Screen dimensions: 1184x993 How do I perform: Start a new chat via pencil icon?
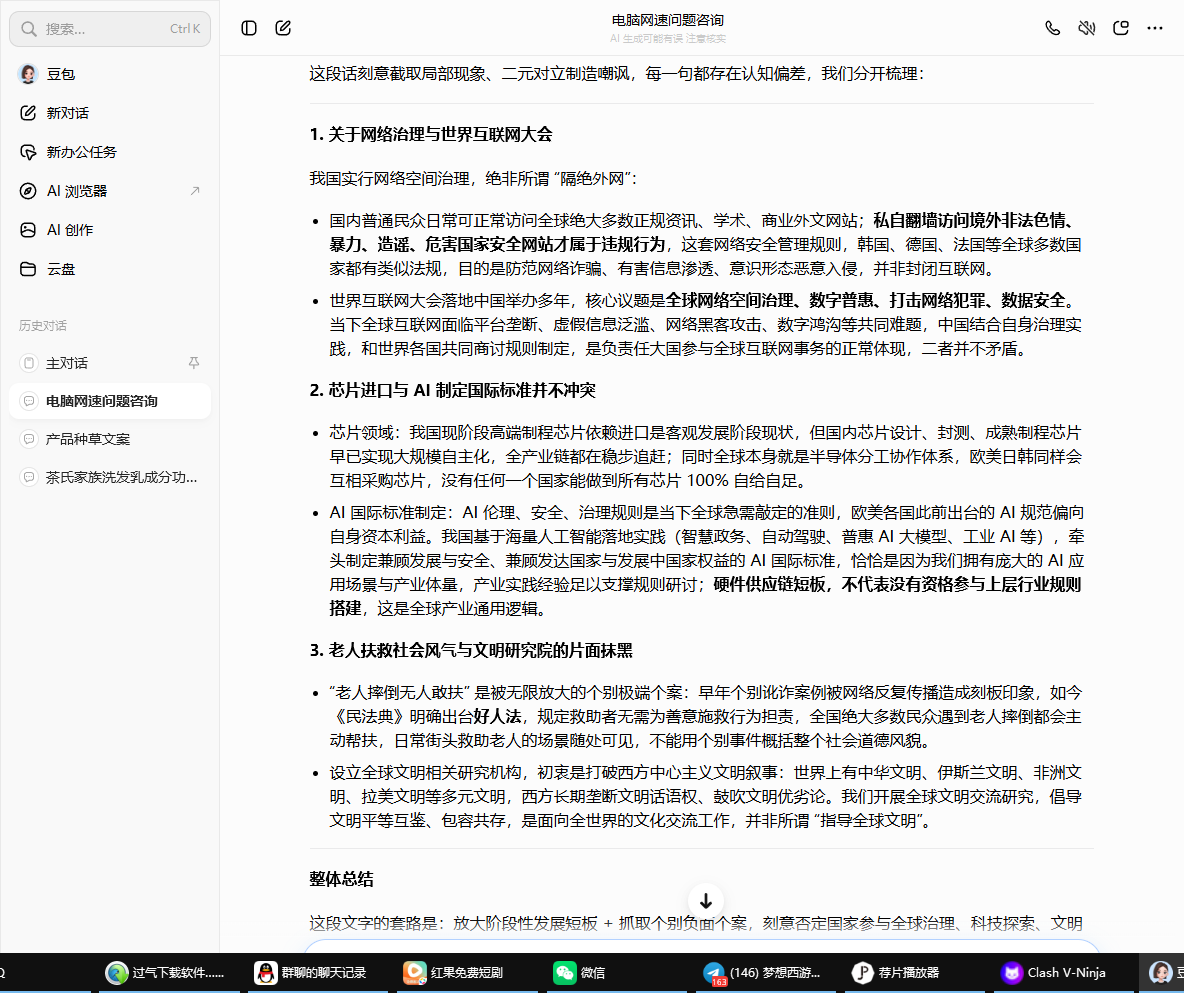point(283,29)
